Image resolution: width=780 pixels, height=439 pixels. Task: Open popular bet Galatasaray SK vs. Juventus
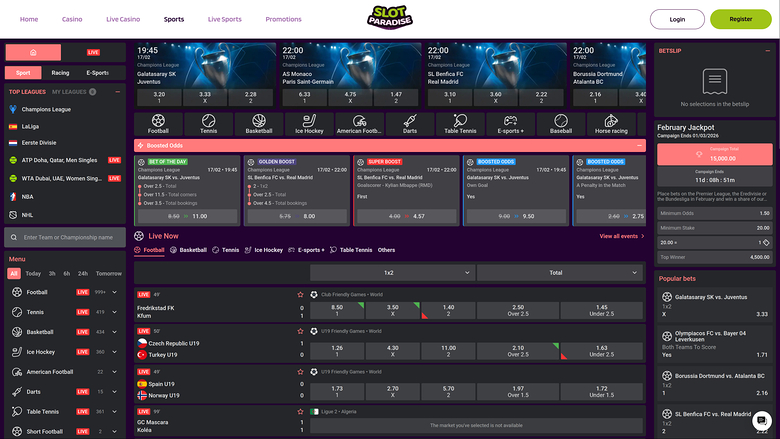click(714, 305)
